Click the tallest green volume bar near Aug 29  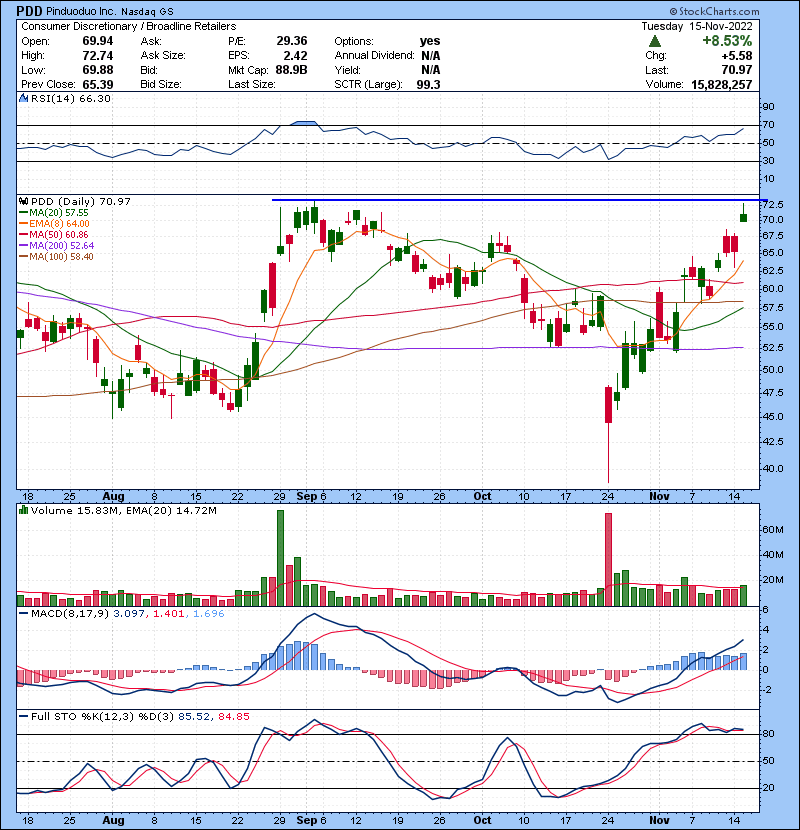point(281,558)
